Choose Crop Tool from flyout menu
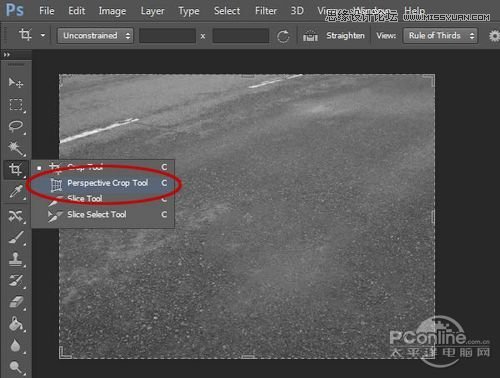Image resolution: width=500 pixels, height=378 pixels. click(103, 167)
